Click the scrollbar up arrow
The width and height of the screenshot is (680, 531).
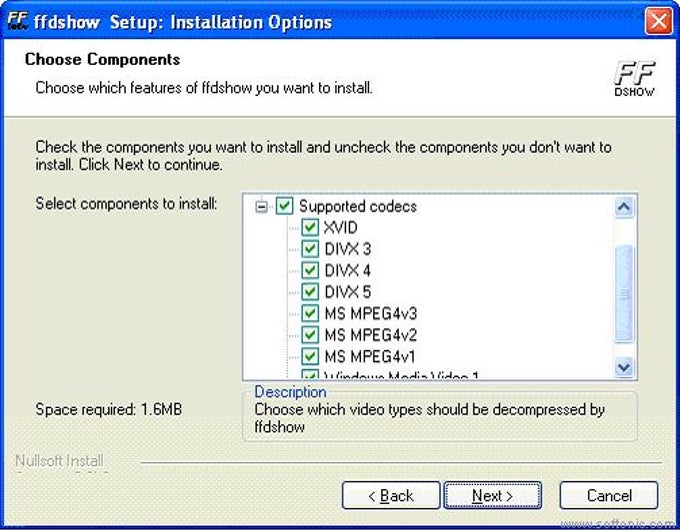(x=624, y=207)
